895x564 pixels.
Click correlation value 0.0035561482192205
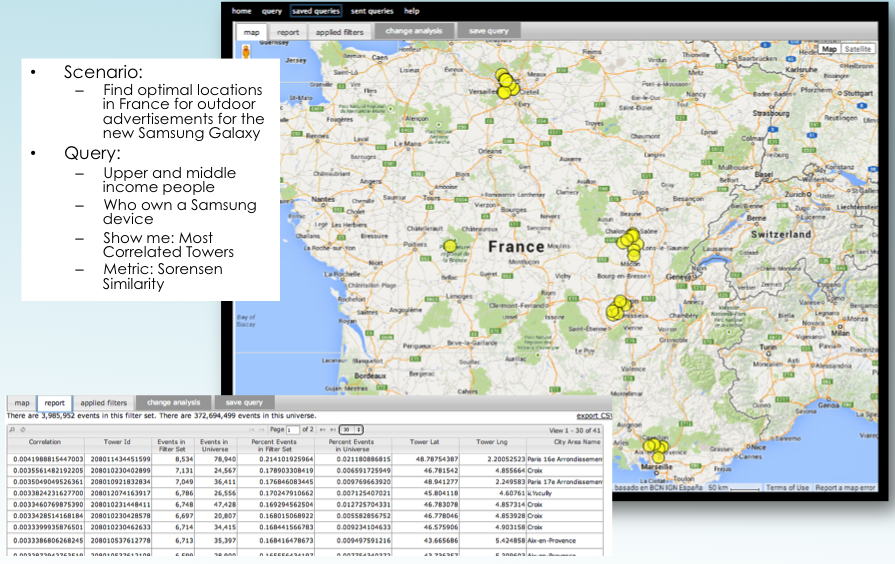click(48, 470)
